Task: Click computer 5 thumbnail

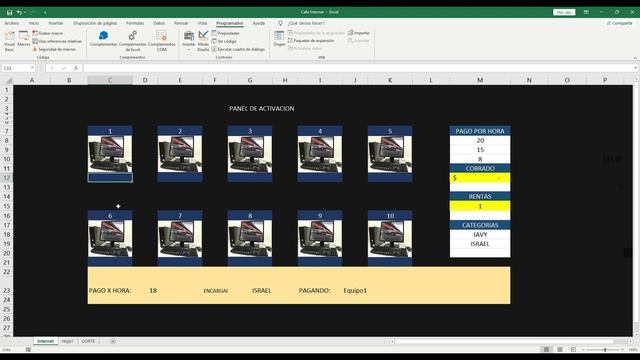Action: click(390, 154)
